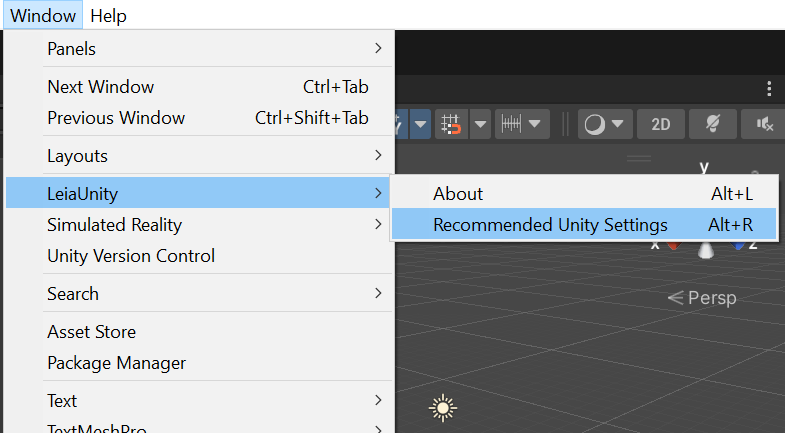The height and width of the screenshot is (433, 785).
Task: Toggle 2D scene view mode
Action: pyautogui.click(x=661, y=124)
